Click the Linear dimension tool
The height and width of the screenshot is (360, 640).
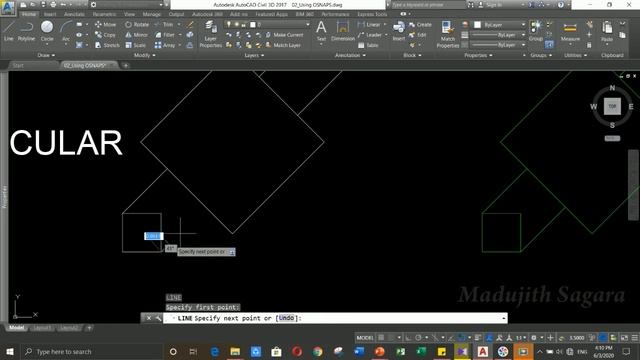point(369,24)
